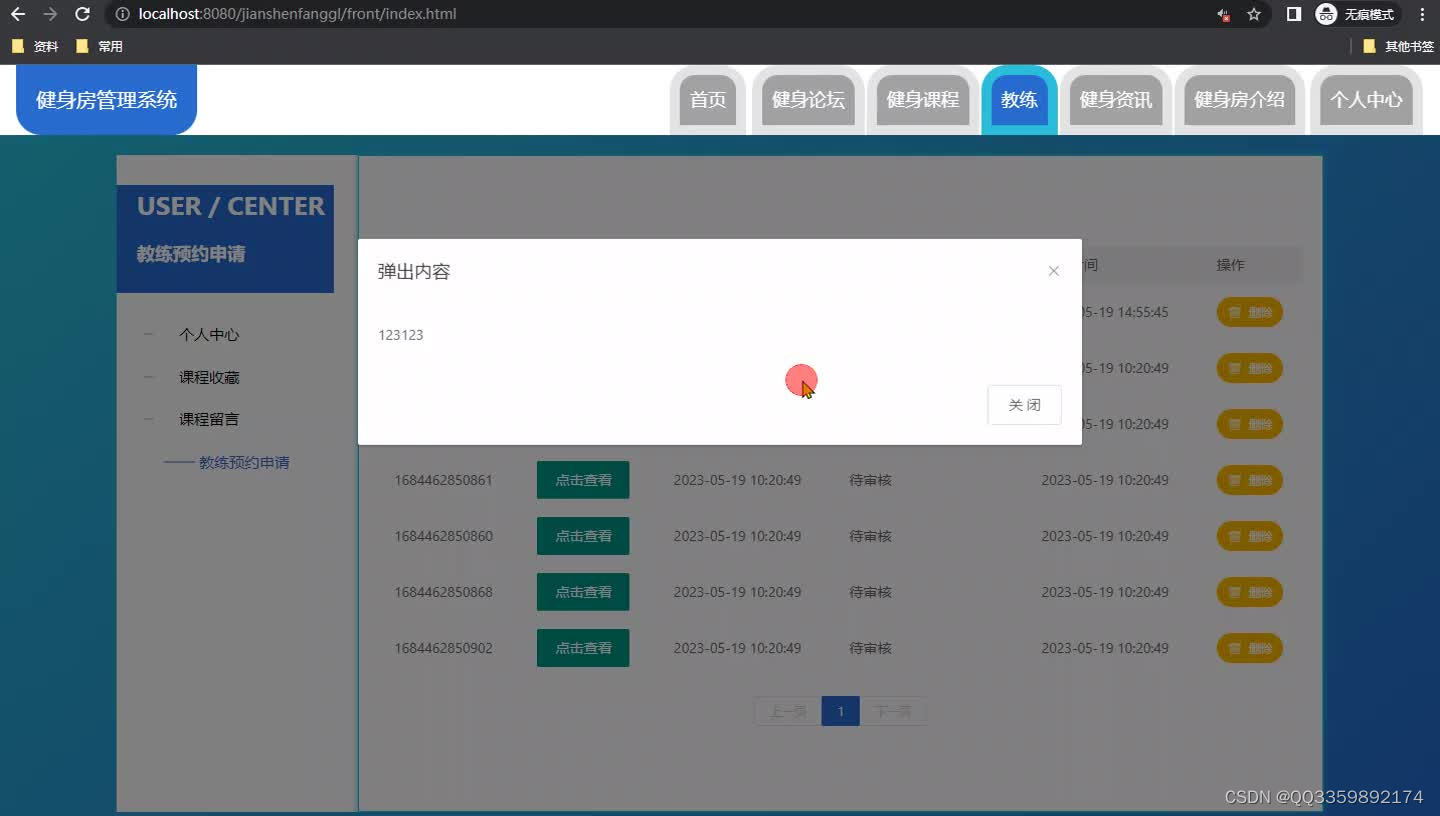The image size is (1440, 816).
Task: Click 点击查看 for row 1684462850861
Action: pyautogui.click(x=583, y=480)
